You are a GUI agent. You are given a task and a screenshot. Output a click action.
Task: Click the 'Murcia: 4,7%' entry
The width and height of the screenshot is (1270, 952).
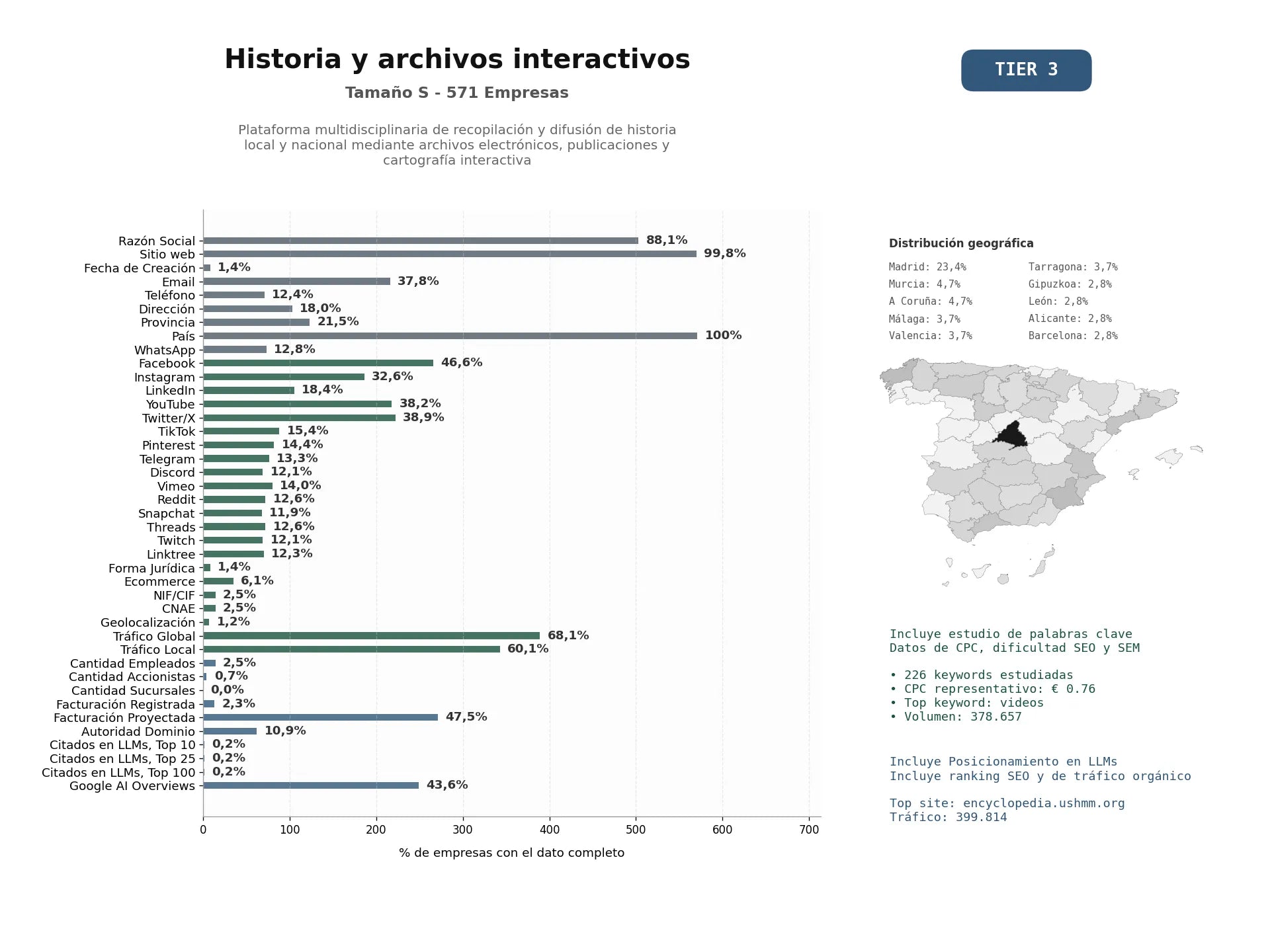pyautogui.click(x=925, y=284)
